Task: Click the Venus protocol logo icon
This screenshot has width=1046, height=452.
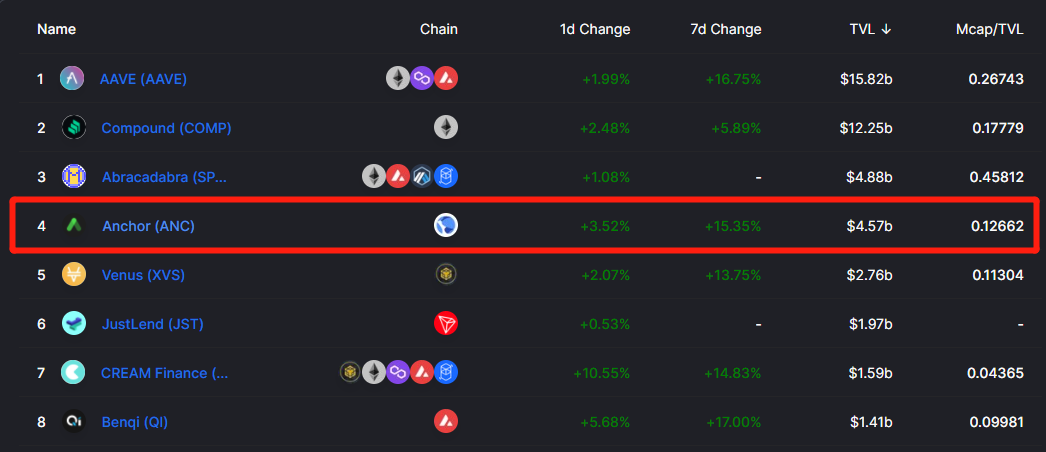Action: 73,275
